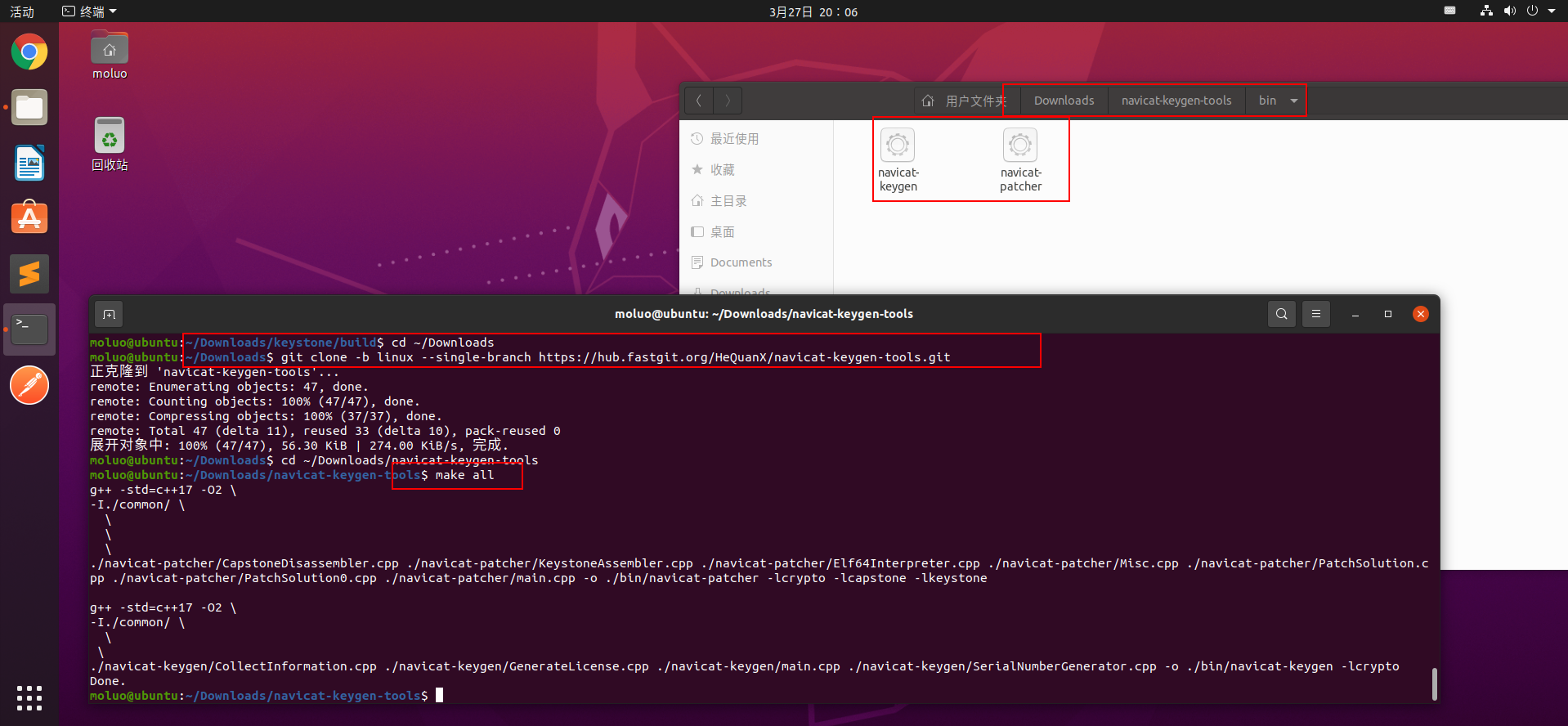Expand the bin folder dropdown arrow
This screenshot has height=726, width=1568.
[1293, 101]
